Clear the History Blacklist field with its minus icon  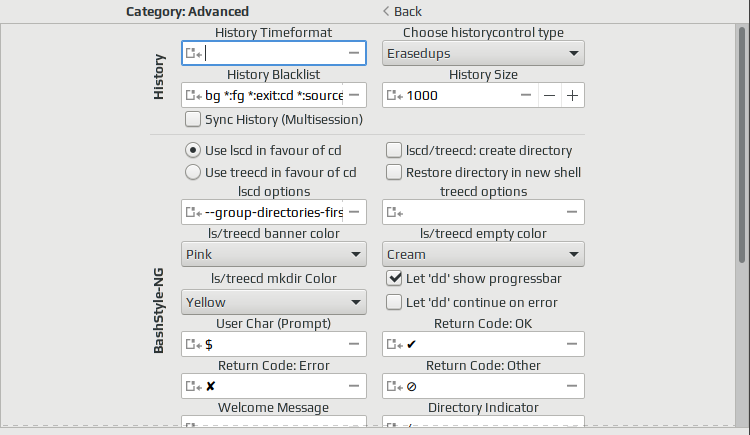(354, 95)
